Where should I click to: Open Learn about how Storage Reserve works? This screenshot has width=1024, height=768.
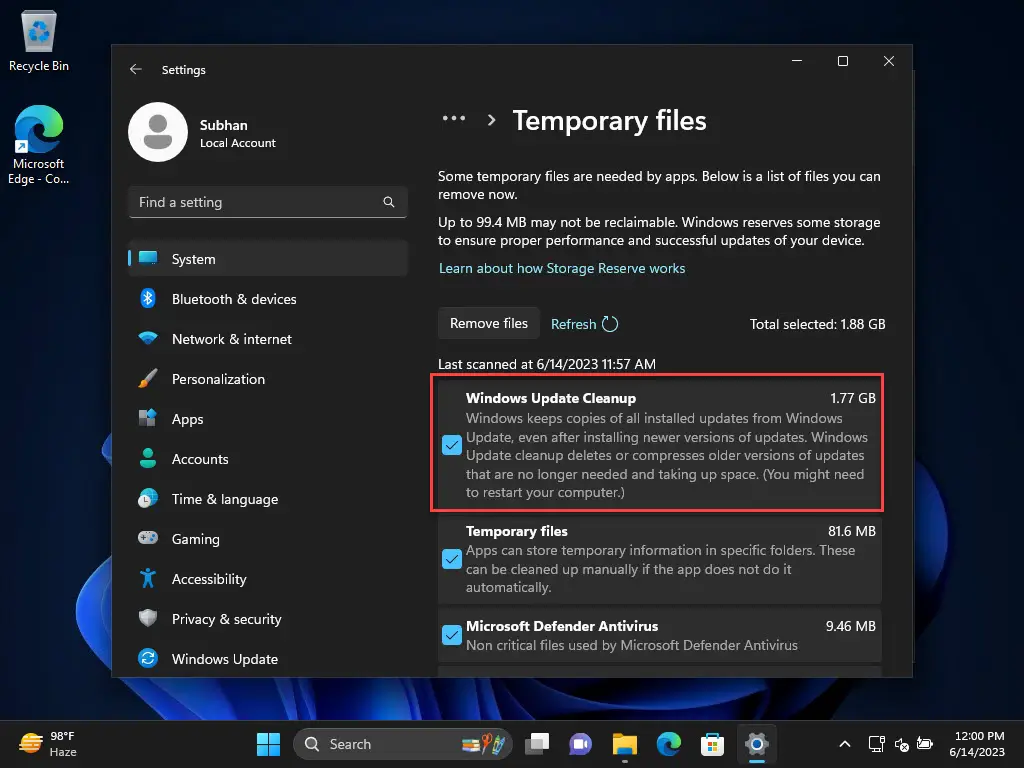(562, 268)
